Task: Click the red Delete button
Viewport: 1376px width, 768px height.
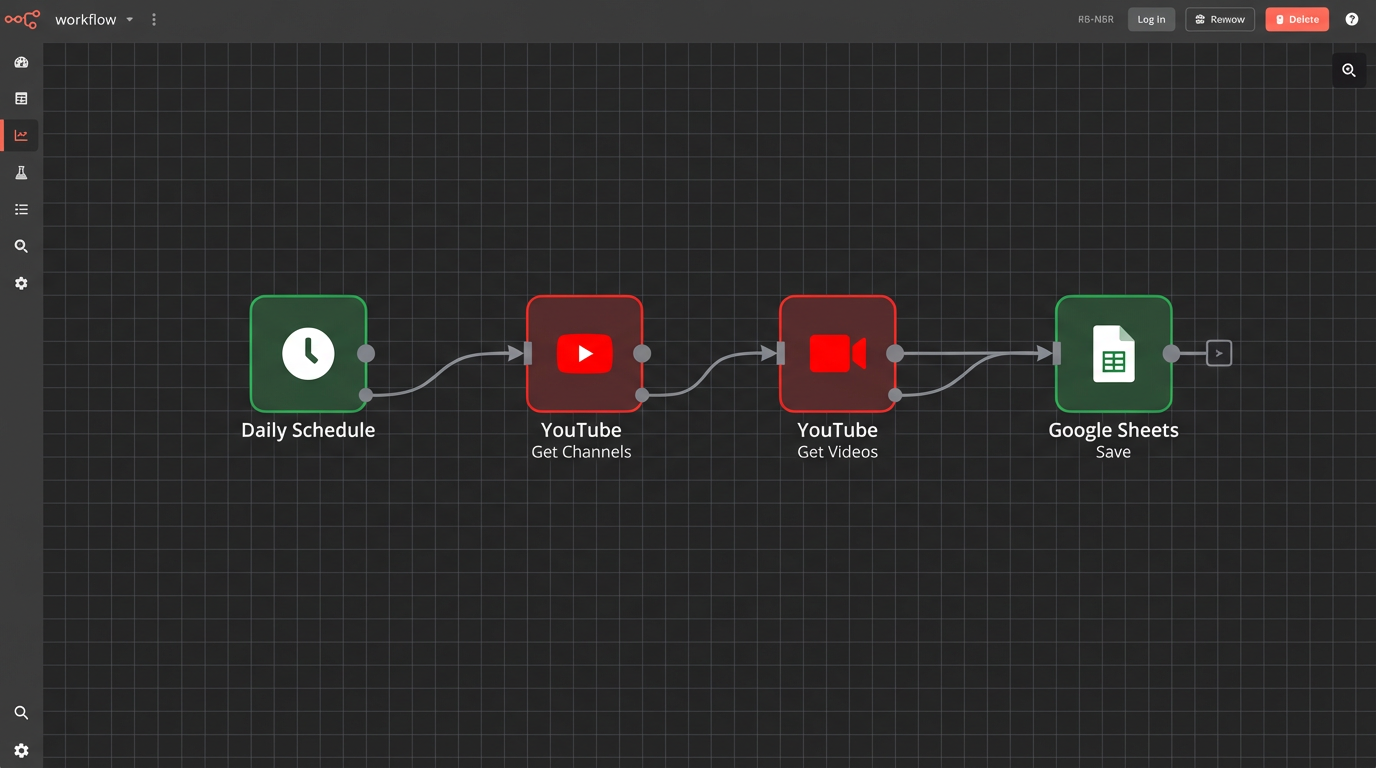Action: [x=1296, y=19]
